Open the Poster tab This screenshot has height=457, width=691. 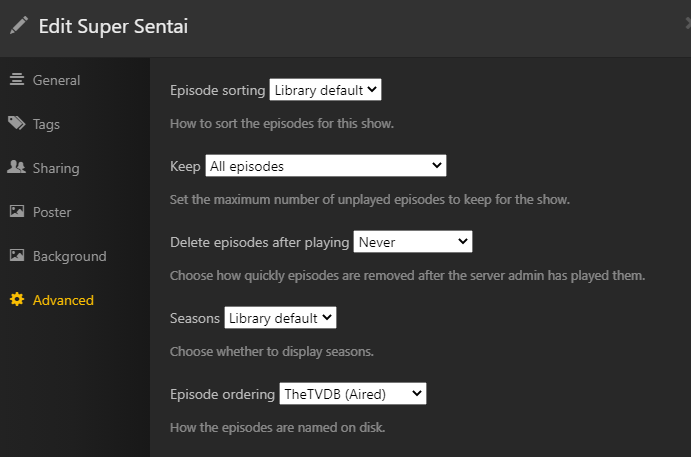52,212
